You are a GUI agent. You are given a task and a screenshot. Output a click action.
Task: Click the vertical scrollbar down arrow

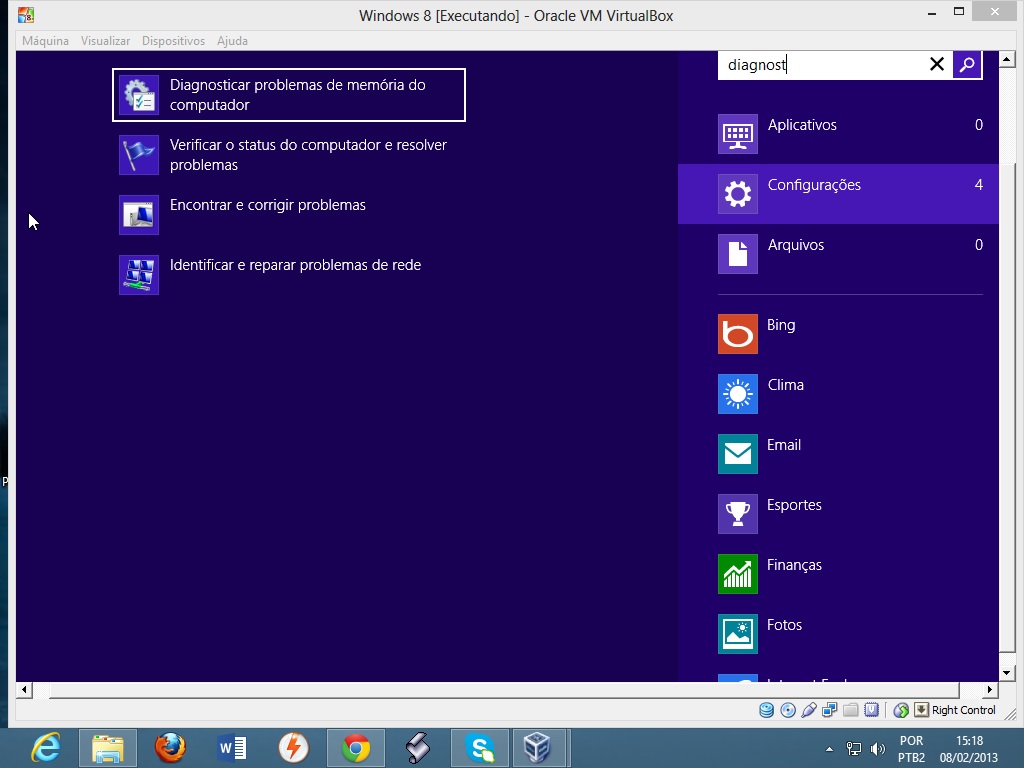pos(1006,673)
